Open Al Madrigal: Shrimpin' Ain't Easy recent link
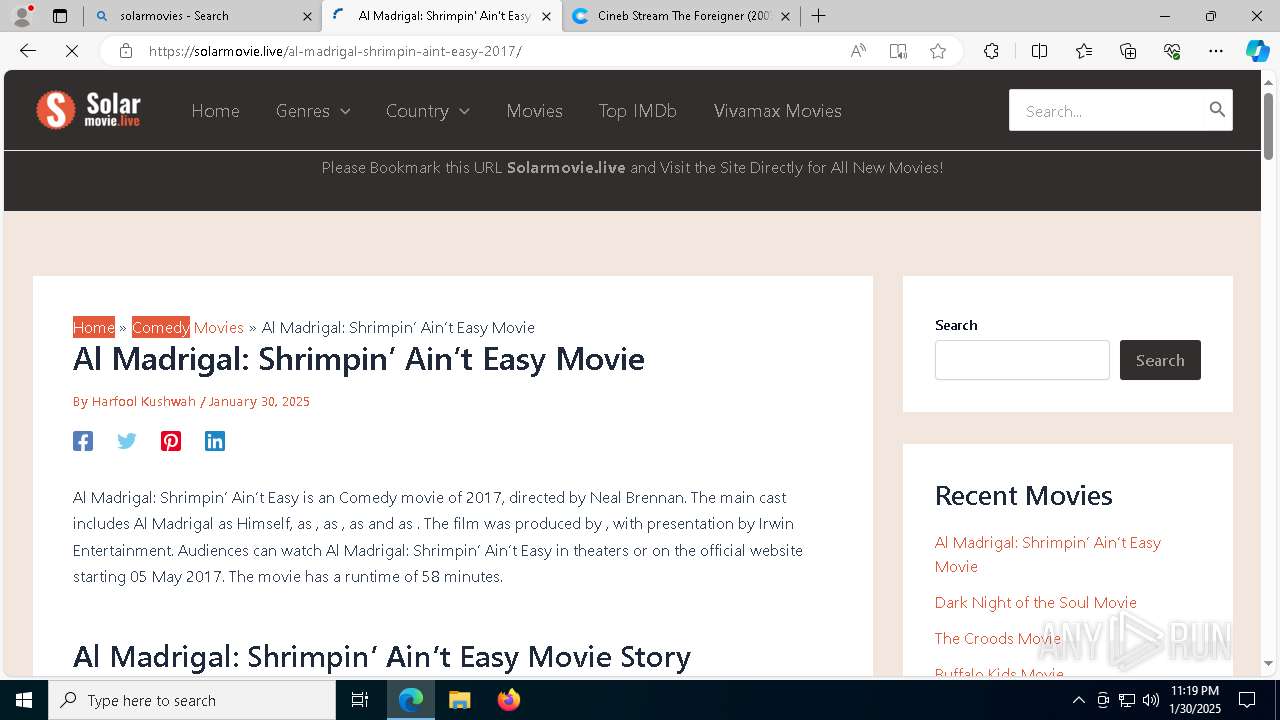1280x720 pixels. [x=1047, y=554]
